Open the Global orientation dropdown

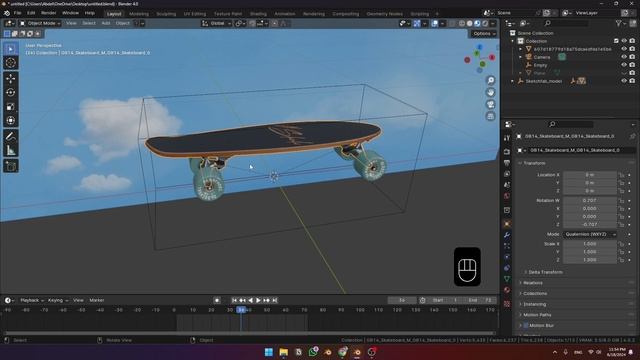coord(216,23)
